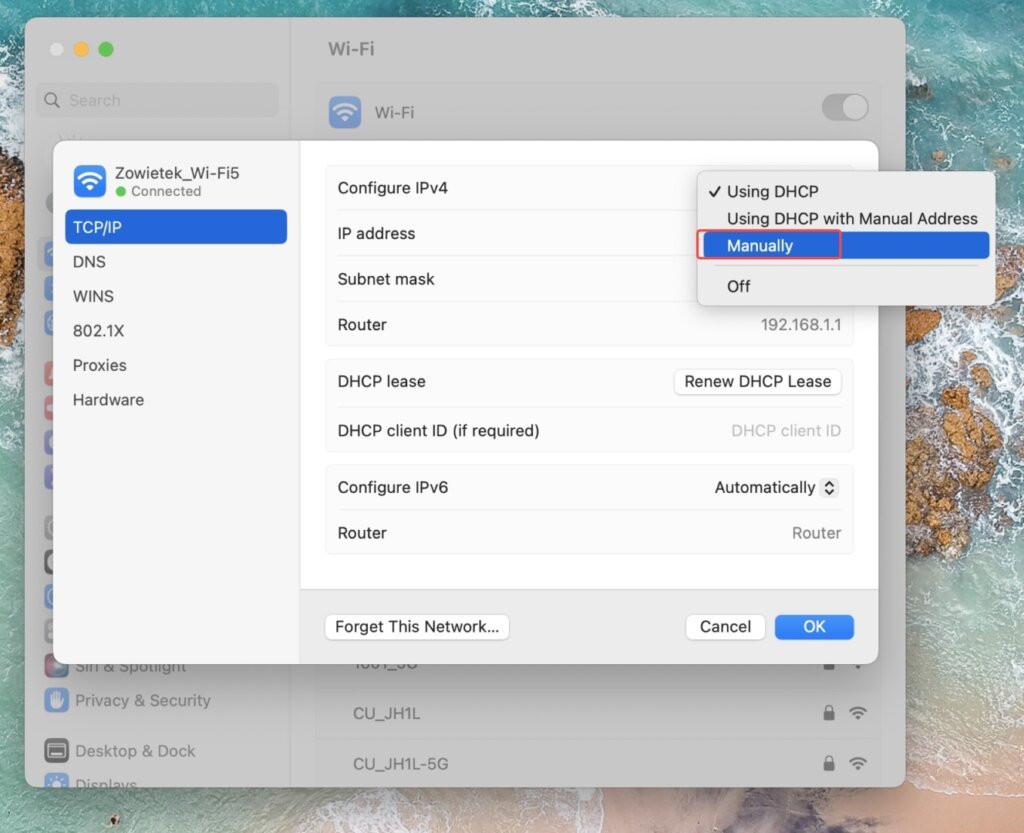The width and height of the screenshot is (1024, 833).
Task: Click the Siri & Spotlight sidebar icon
Action: (x=55, y=664)
